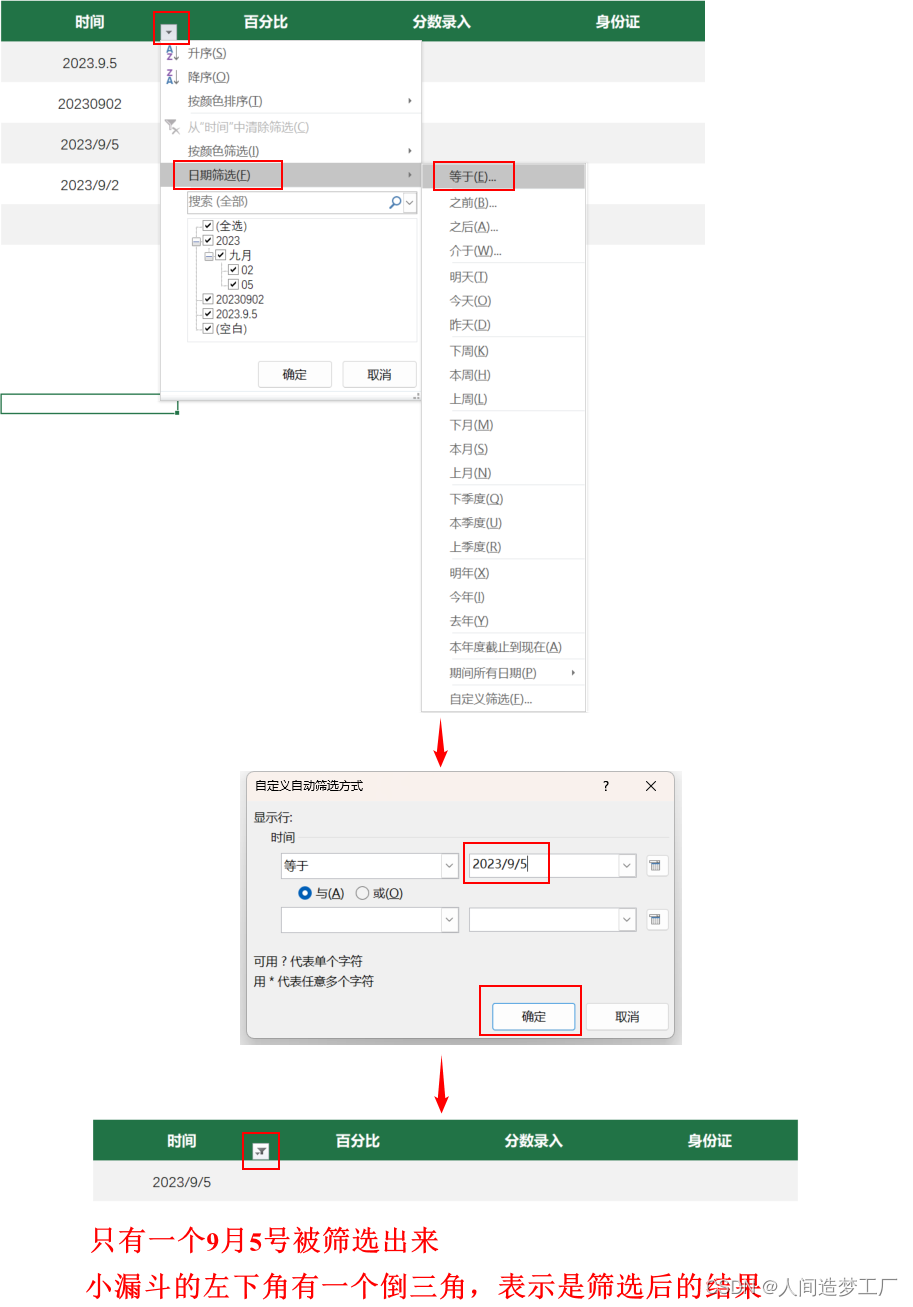Viewport: 913px width, 1307px height.
Task: Select 上月(N) filter option
Action: [x=503, y=473]
